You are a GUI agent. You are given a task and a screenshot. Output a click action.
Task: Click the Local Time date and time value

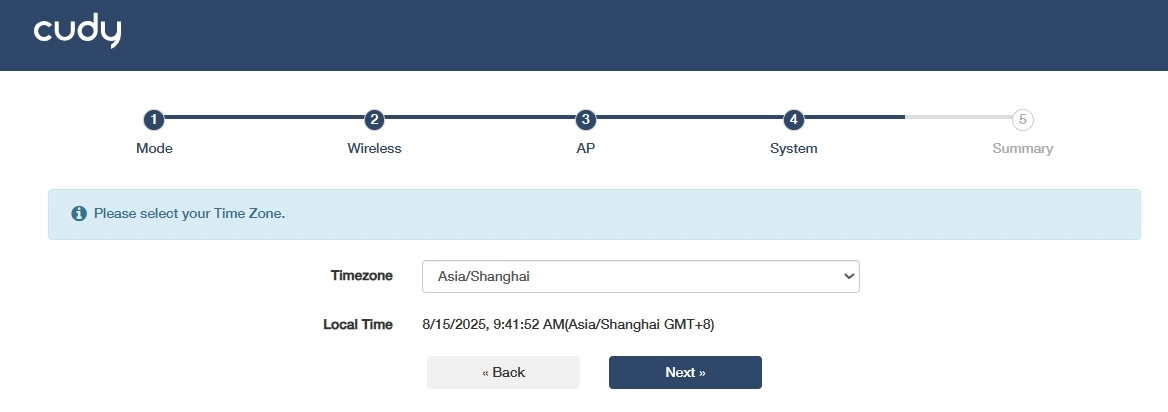(568, 324)
